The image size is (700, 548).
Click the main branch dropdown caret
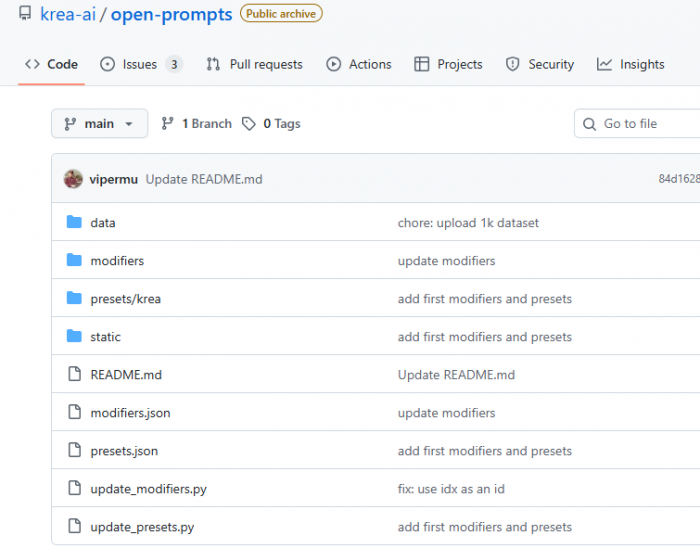pyautogui.click(x=129, y=124)
